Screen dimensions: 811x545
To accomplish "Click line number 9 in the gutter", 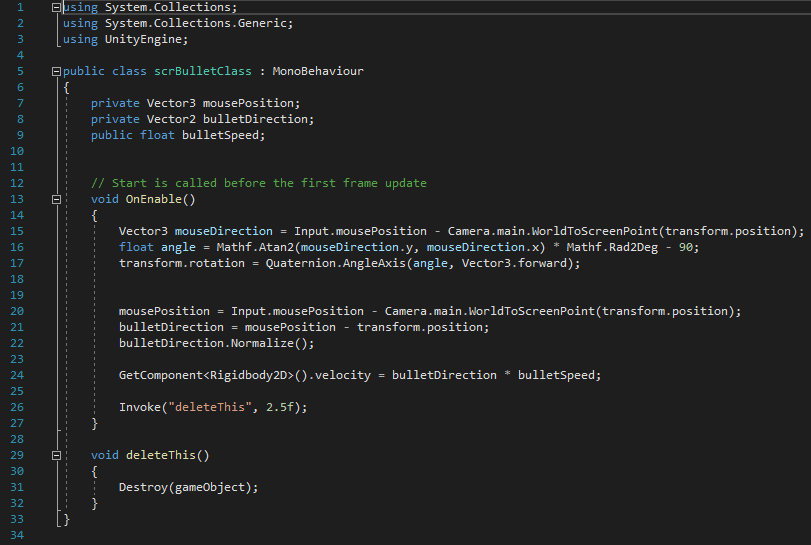I will (x=19, y=135).
